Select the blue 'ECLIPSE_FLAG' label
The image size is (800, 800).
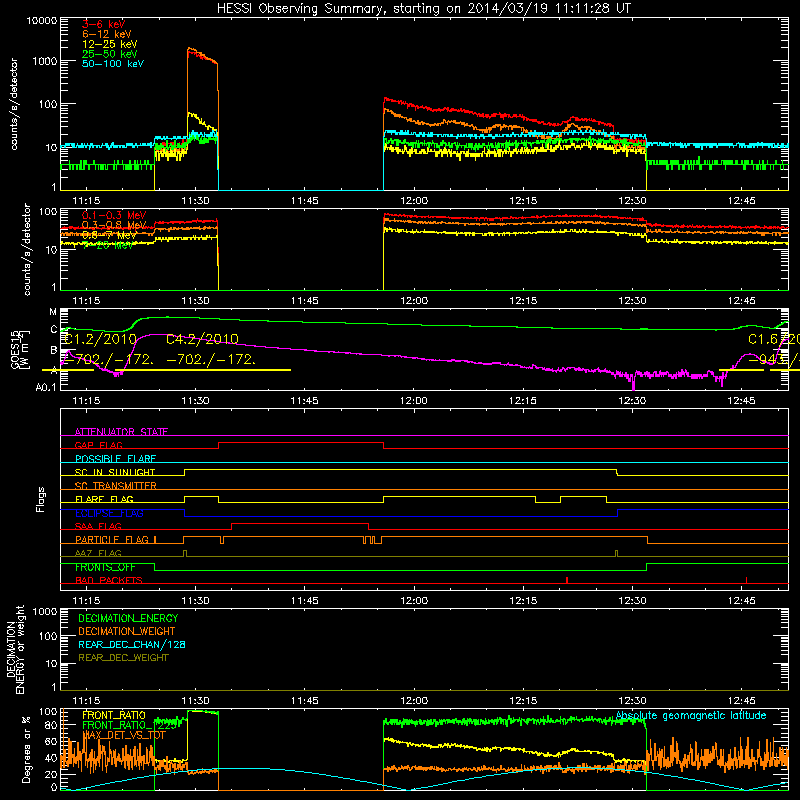[109, 513]
